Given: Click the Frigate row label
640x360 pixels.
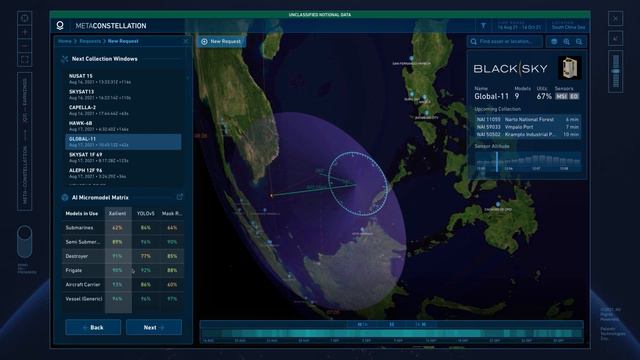Looking at the screenshot, I should pos(73,271).
